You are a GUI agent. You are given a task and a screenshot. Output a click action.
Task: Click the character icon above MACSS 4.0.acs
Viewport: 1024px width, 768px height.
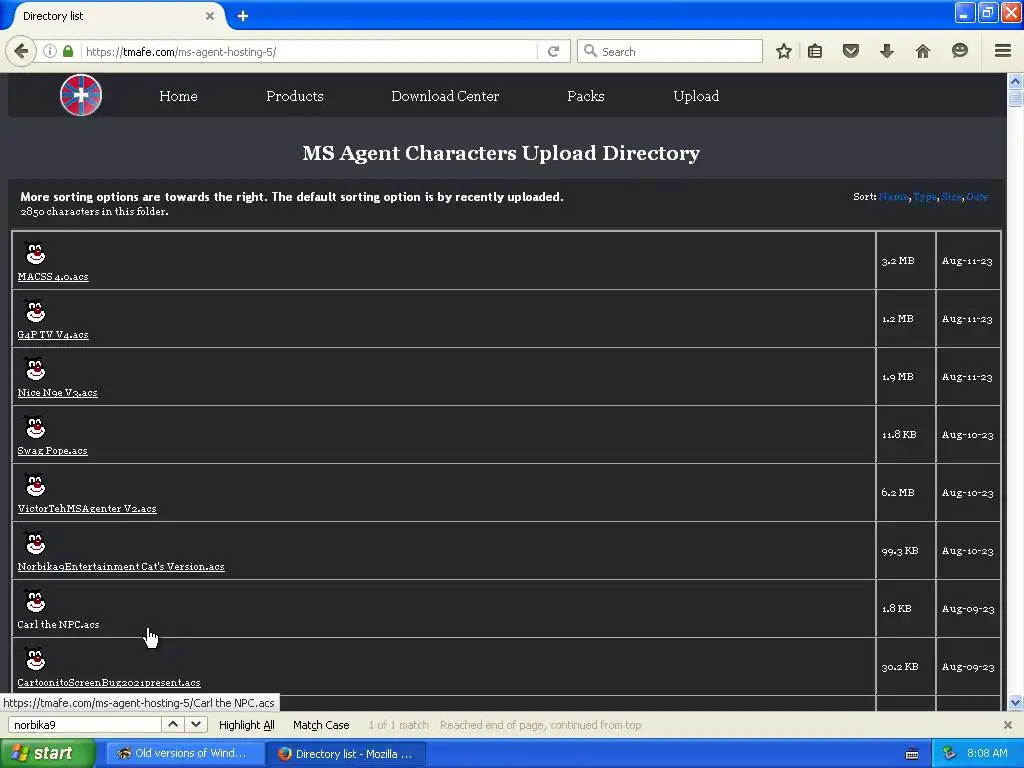click(x=35, y=253)
